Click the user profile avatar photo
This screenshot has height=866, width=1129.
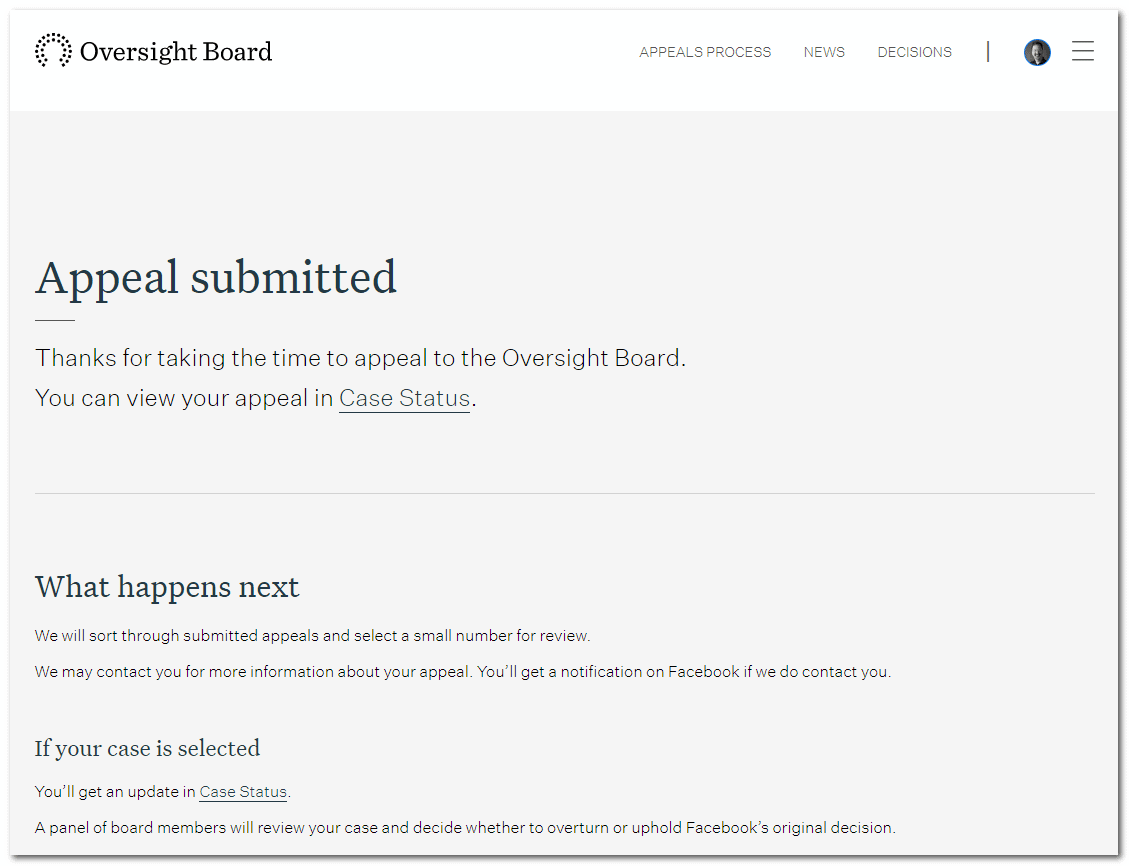(x=1037, y=51)
